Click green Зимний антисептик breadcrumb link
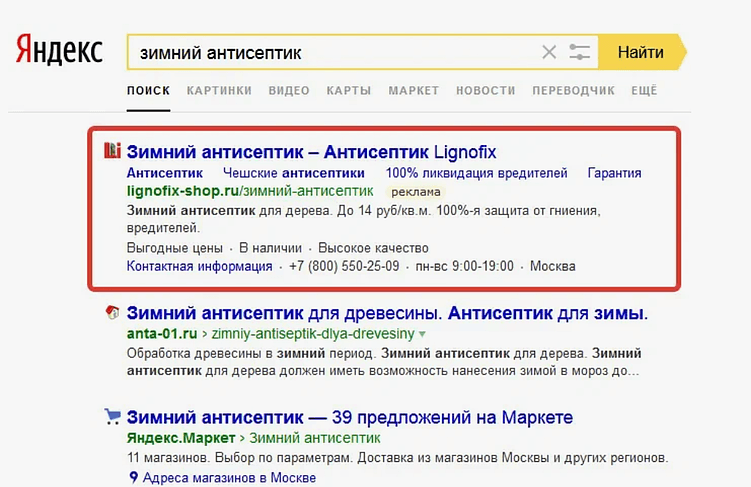The width and height of the screenshot is (751, 487). tap(315, 438)
